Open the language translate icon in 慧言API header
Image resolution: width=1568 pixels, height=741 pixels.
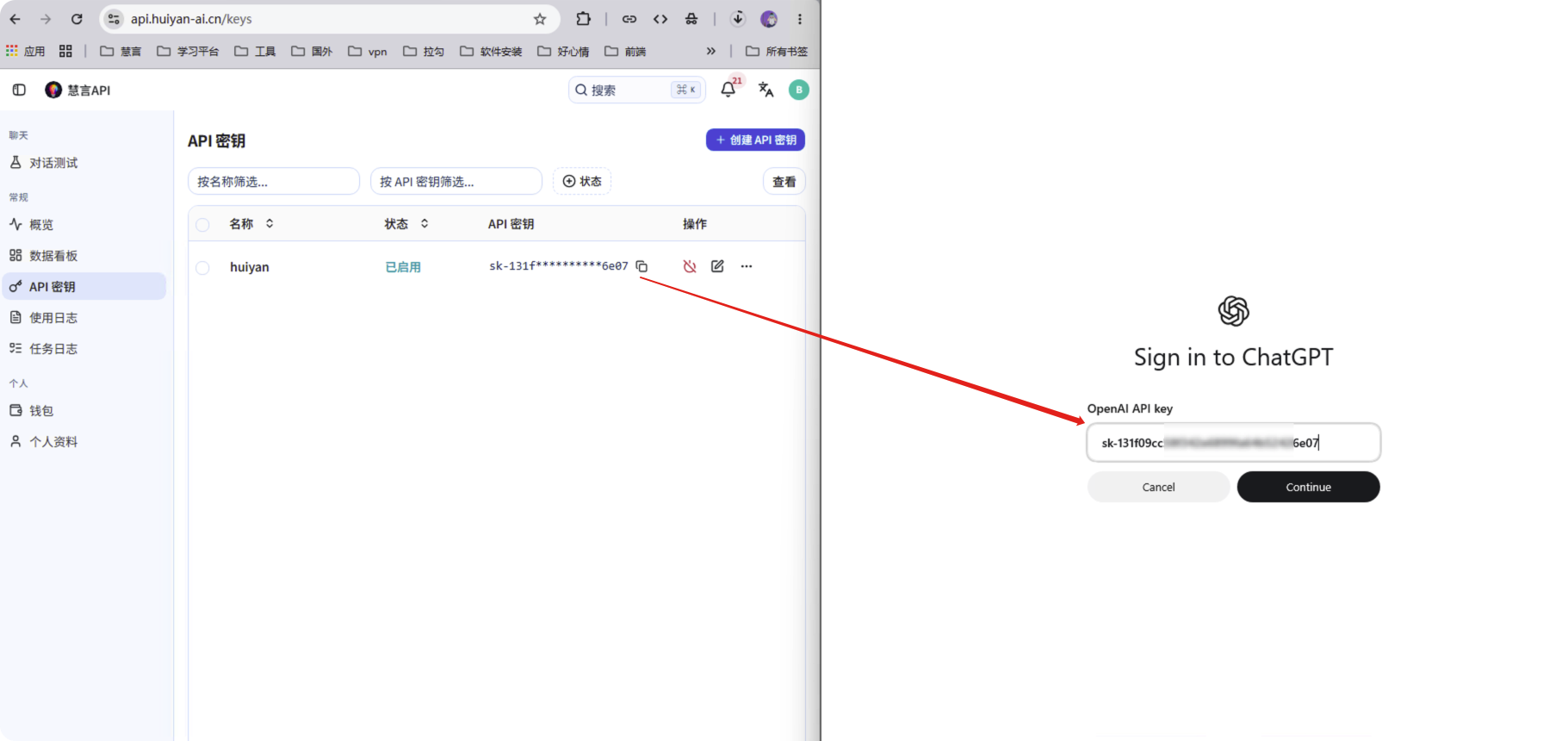(x=765, y=90)
